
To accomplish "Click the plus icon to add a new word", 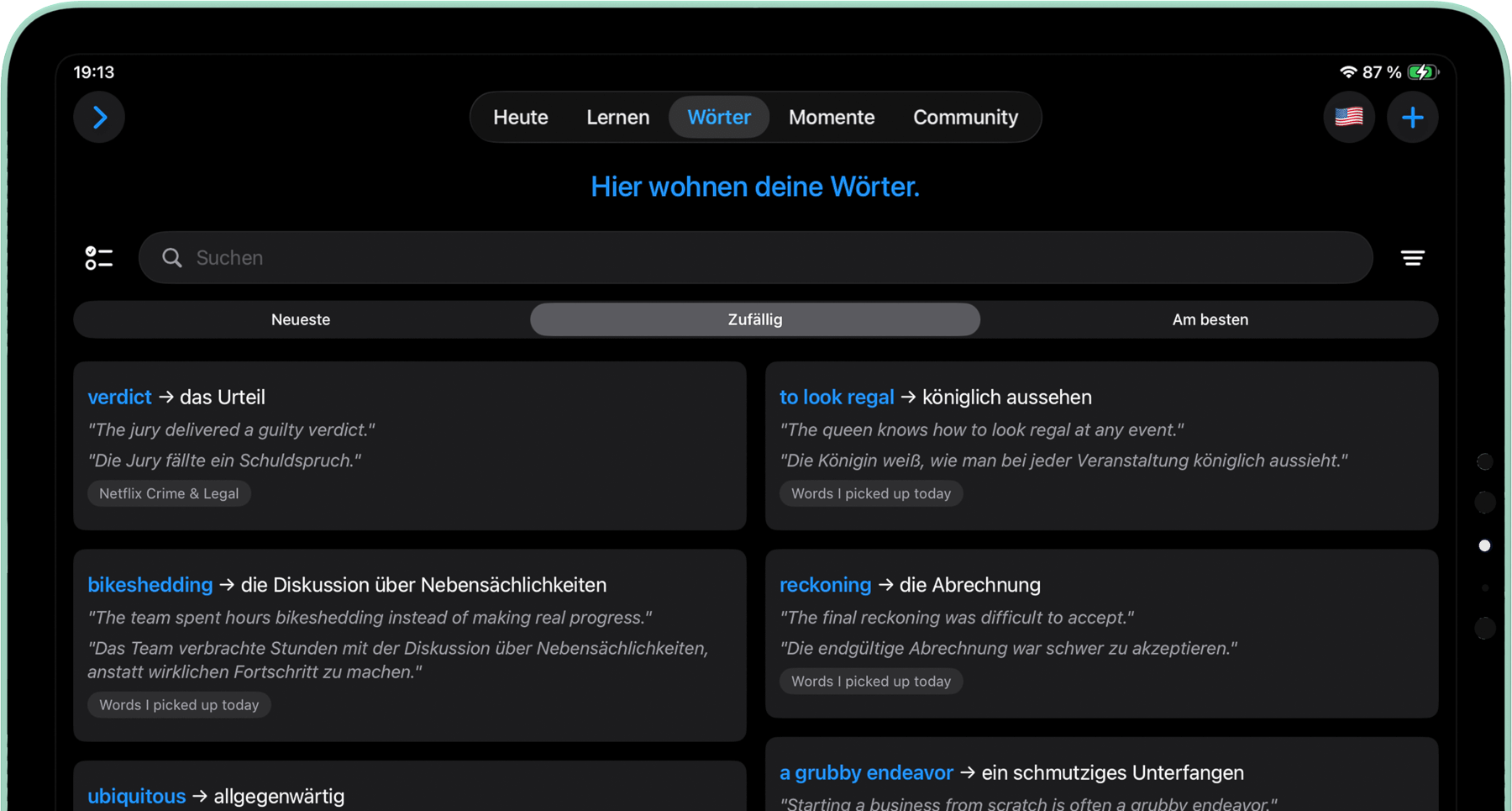I will (1414, 117).
